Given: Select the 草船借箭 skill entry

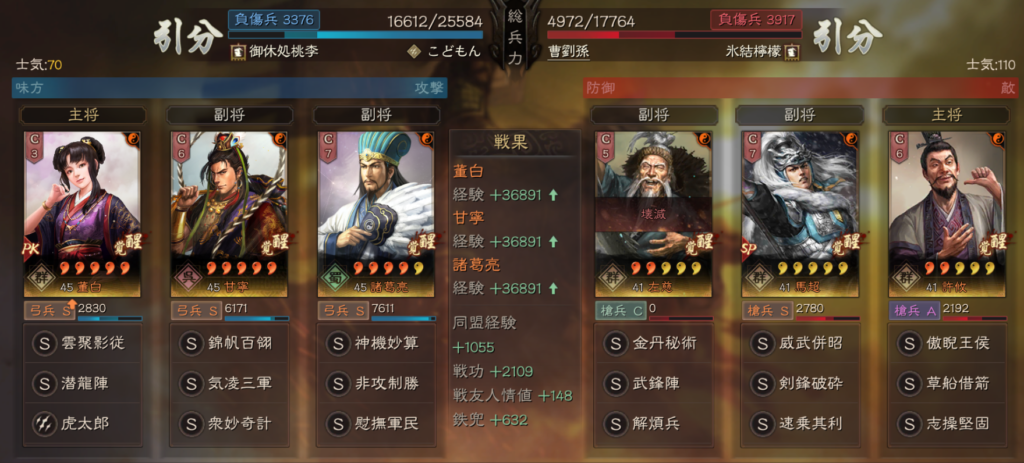Looking at the screenshot, I should coord(947,383).
